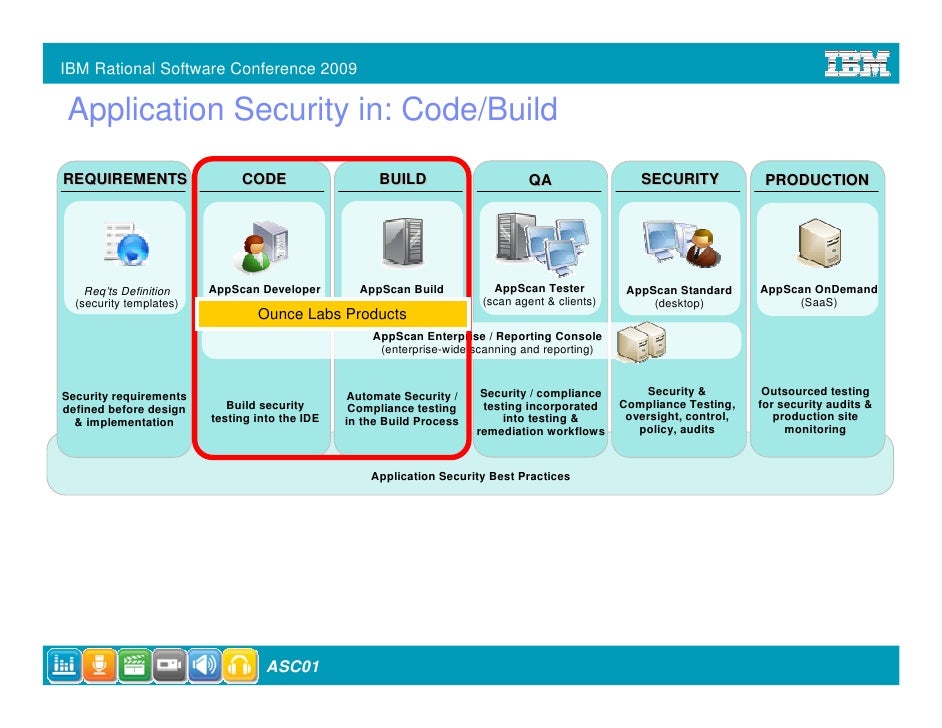Click the '(SaaS)' subtitle

tap(819, 303)
